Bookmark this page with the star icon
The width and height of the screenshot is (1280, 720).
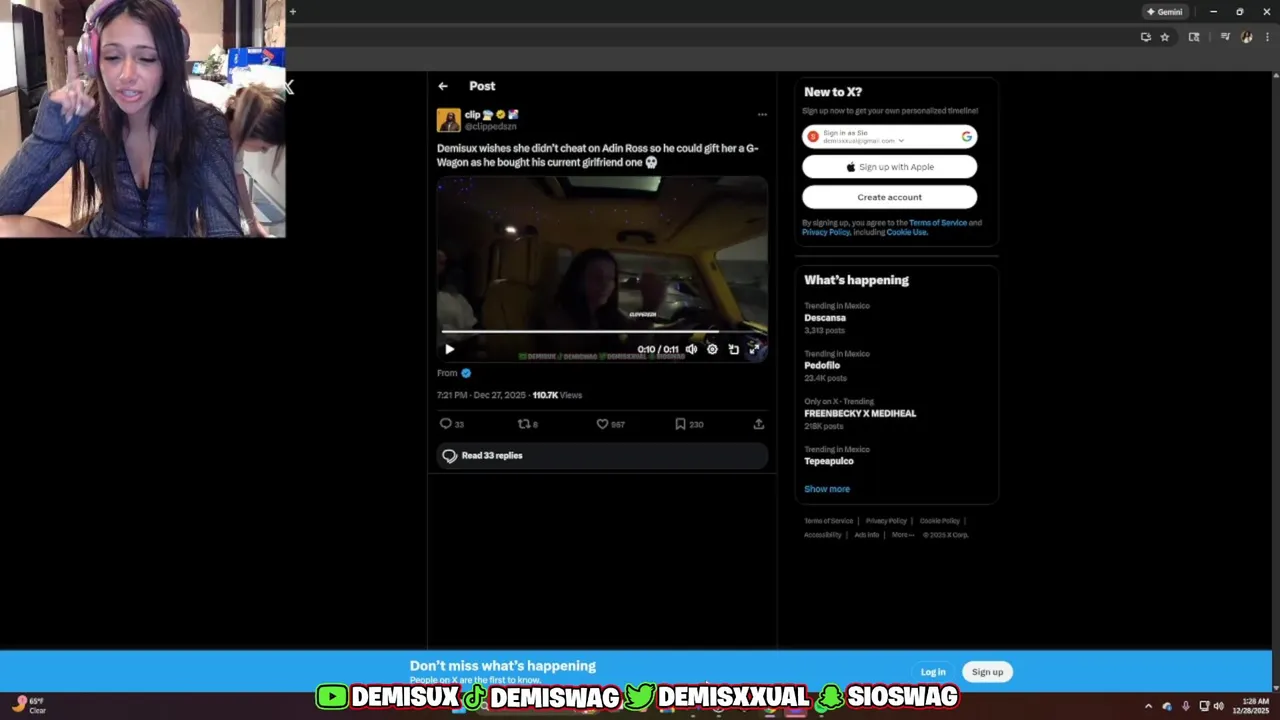click(1165, 37)
